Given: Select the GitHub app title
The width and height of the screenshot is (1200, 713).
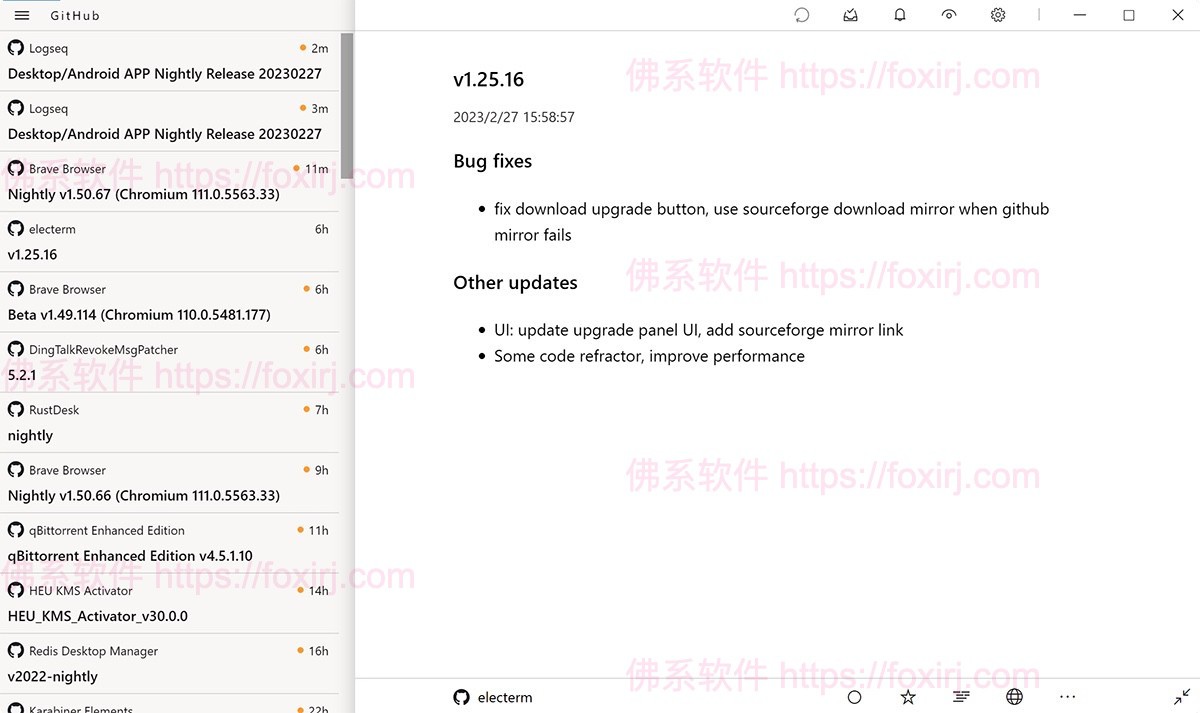Looking at the screenshot, I should (75, 15).
